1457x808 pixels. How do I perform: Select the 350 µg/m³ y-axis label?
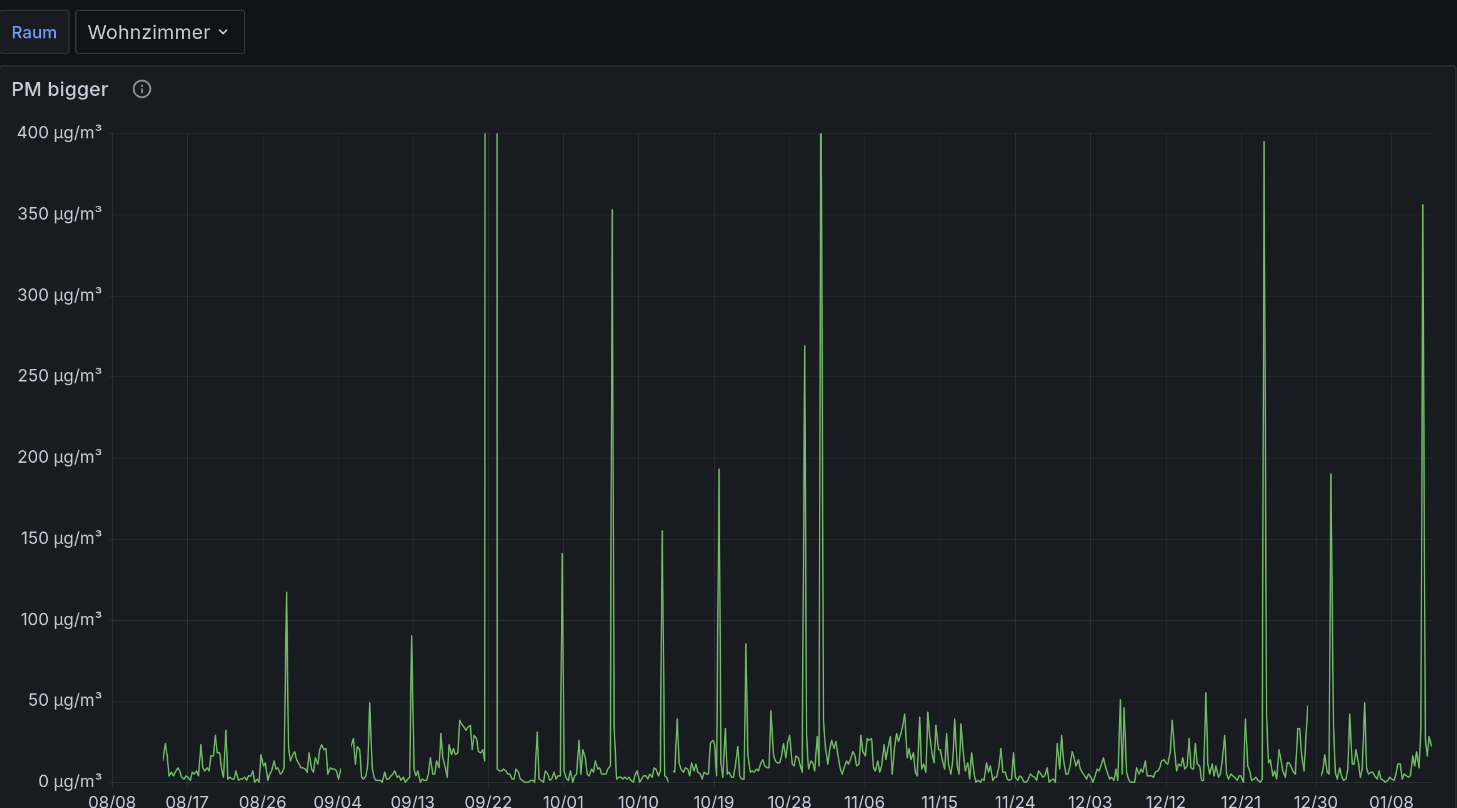click(x=60, y=214)
